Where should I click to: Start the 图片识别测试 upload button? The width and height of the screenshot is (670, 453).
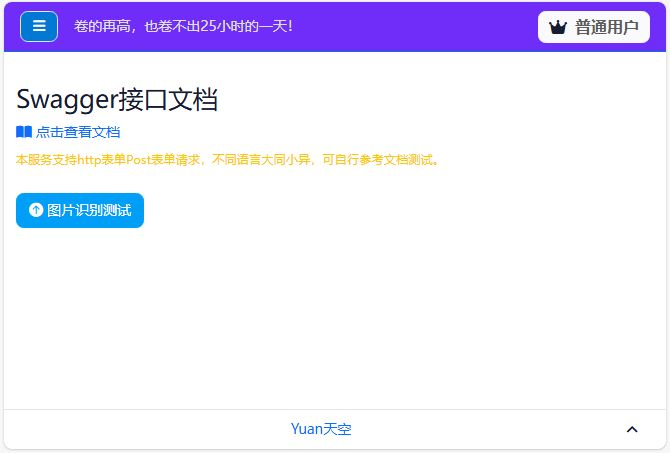tap(80, 210)
